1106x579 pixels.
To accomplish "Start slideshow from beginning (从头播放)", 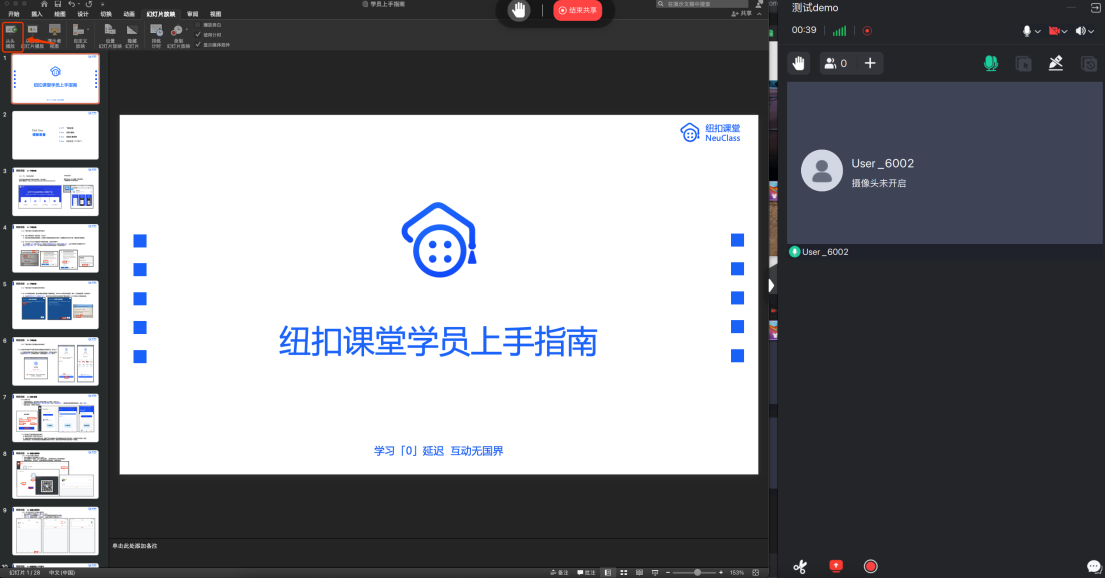I will click(x=11, y=36).
